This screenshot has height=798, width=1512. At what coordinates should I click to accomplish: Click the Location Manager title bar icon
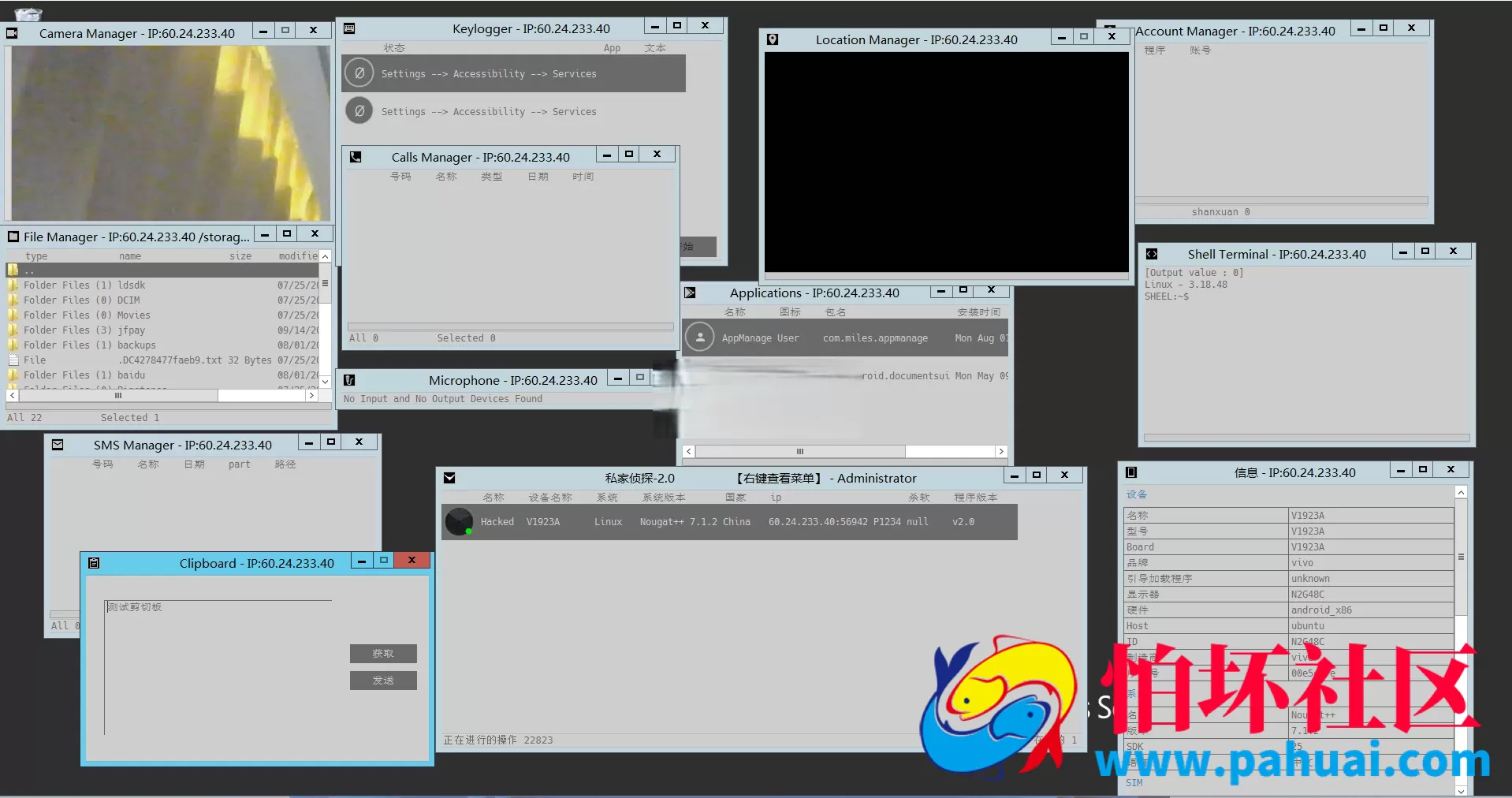(773, 39)
